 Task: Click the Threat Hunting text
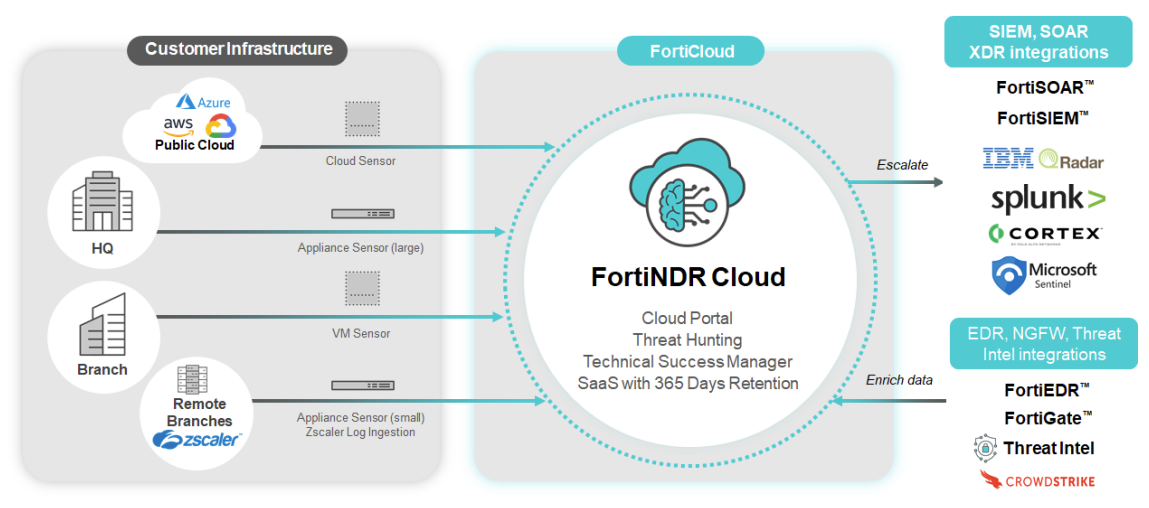tap(687, 340)
